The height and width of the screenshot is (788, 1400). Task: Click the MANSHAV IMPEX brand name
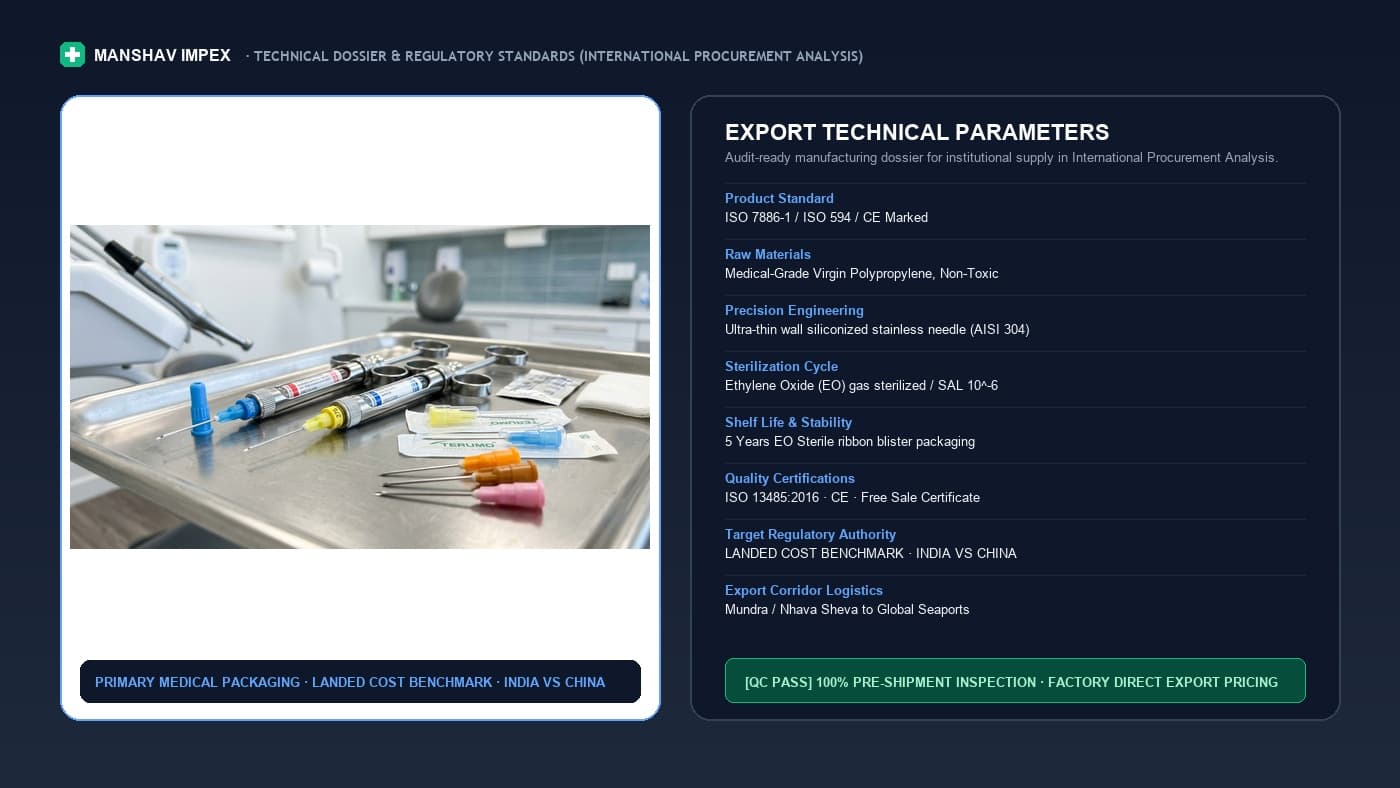pyautogui.click(x=162, y=56)
